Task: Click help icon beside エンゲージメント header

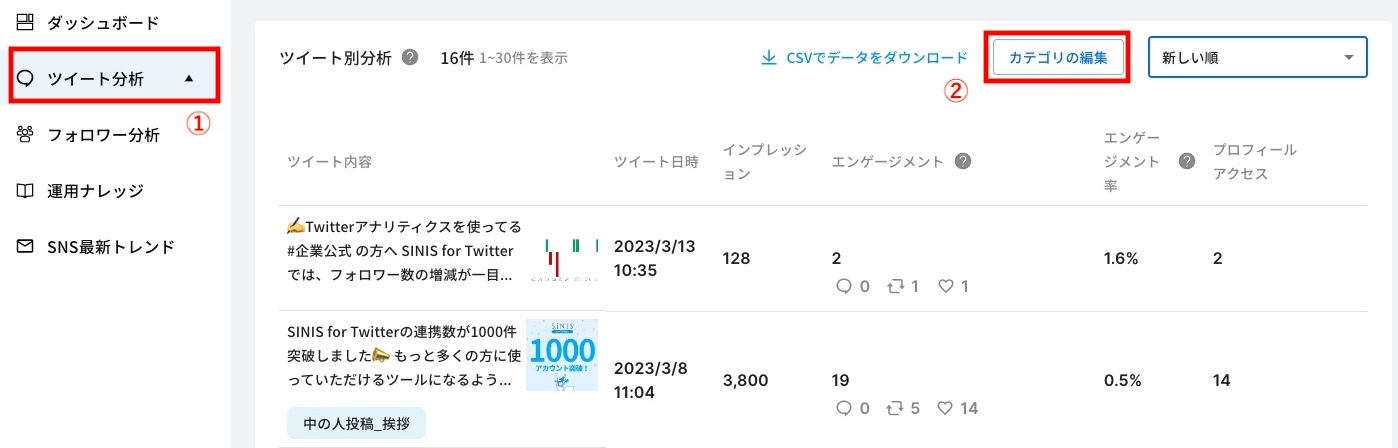Action: pyautogui.click(x=963, y=161)
